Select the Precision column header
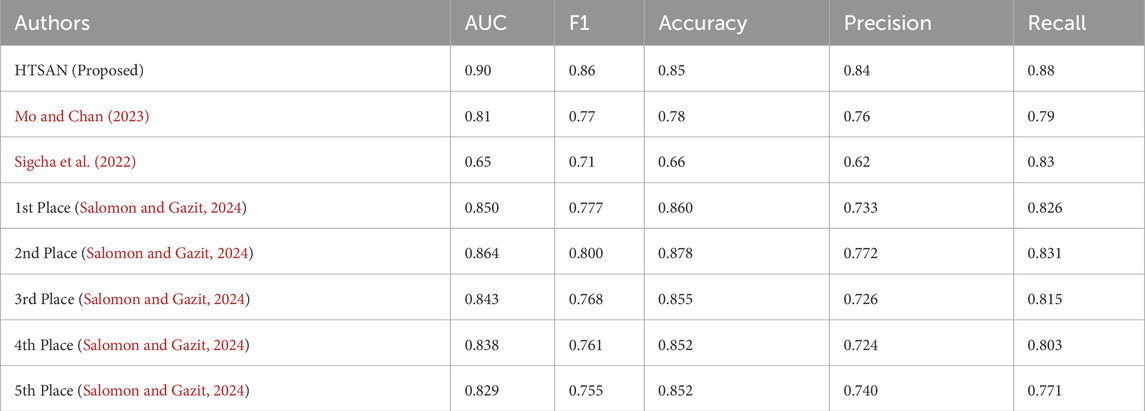 [887, 23]
